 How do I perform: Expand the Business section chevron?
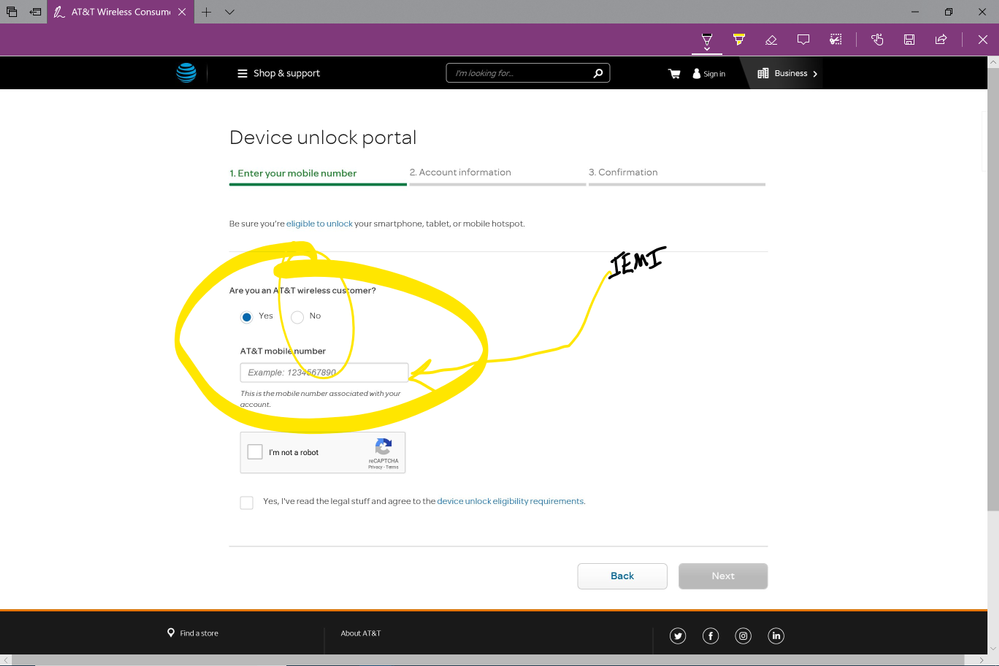(815, 74)
